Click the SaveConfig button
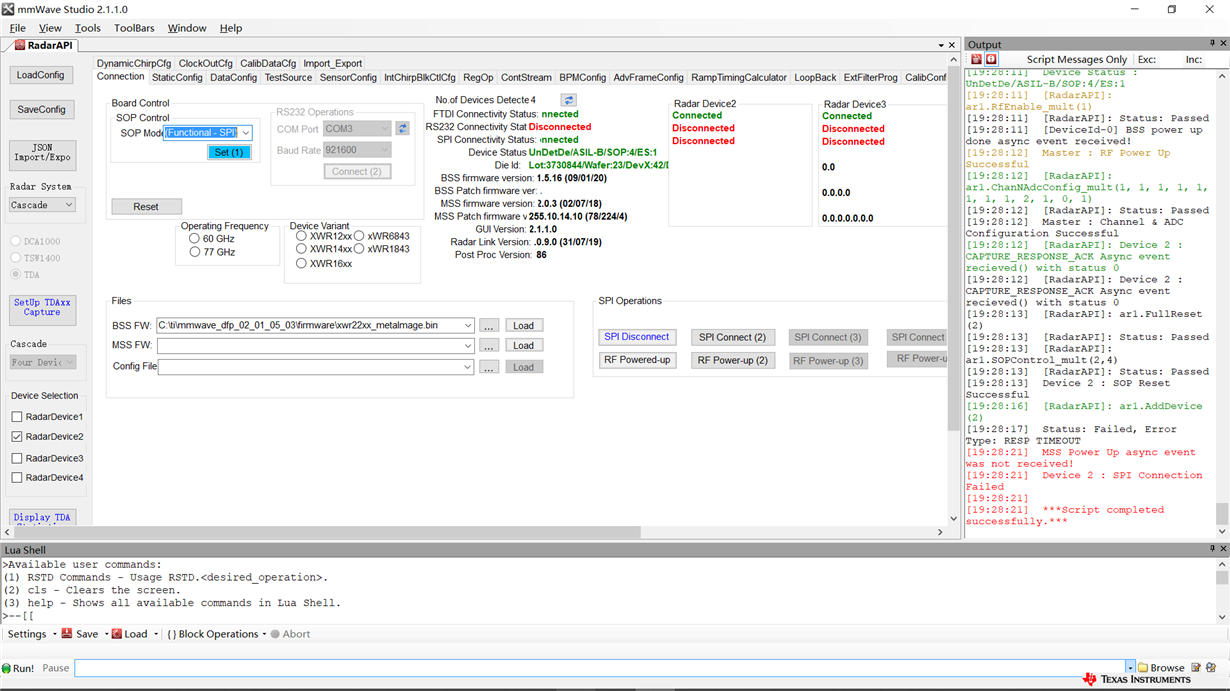Screen dimensions: 1230x691 pos(41,109)
